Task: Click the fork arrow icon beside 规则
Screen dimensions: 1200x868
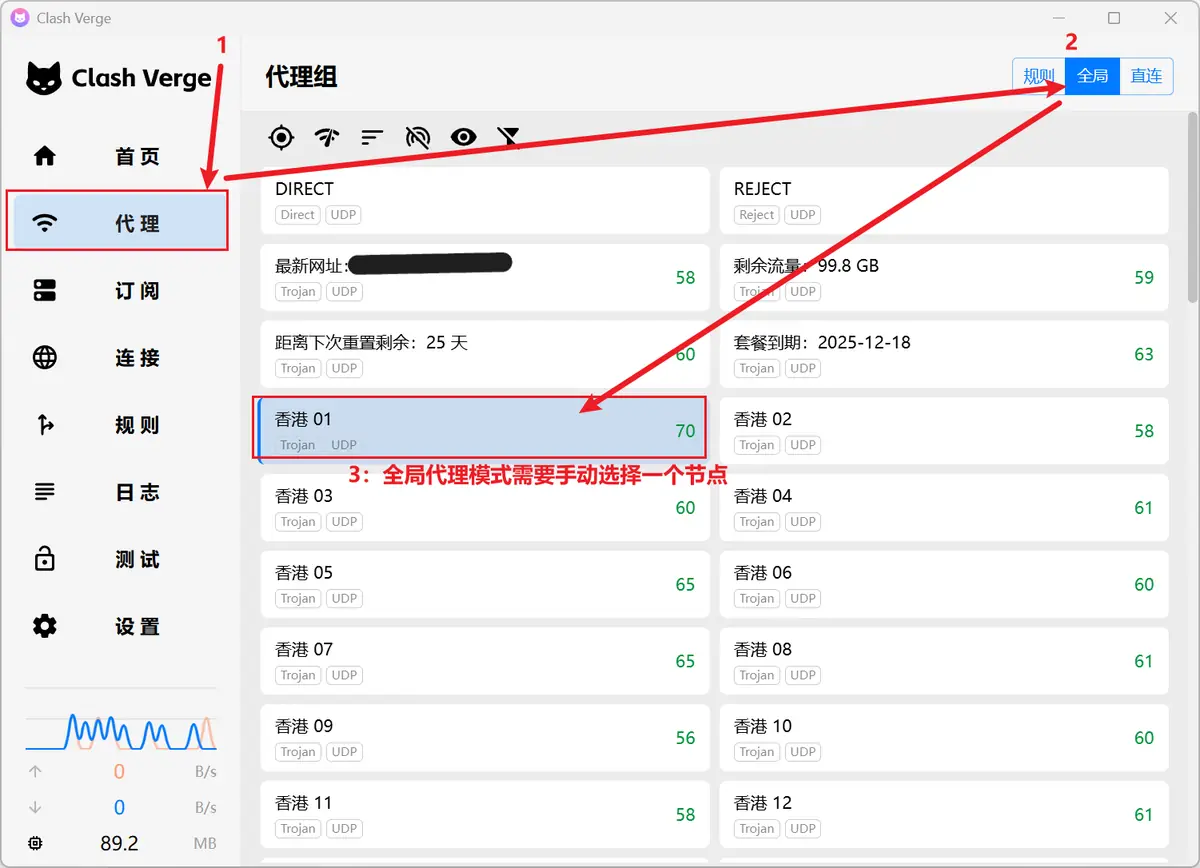Action: 45,425
